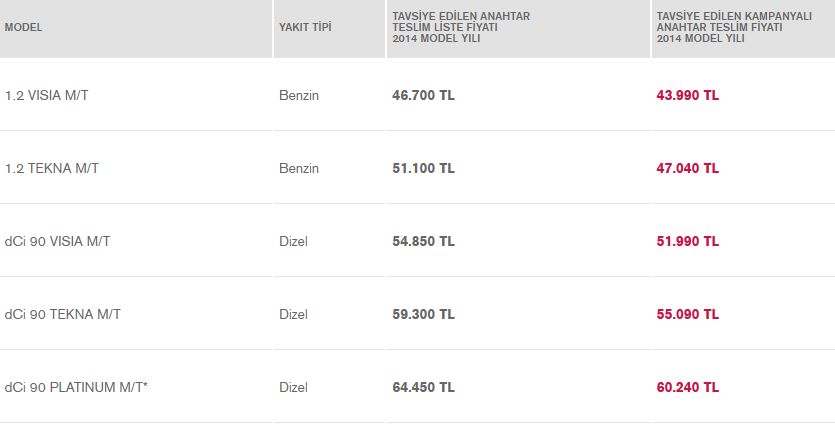Select the 51.990 TL campaign price
This screenshot has height=425, width=835.
[x=687, y=241]
